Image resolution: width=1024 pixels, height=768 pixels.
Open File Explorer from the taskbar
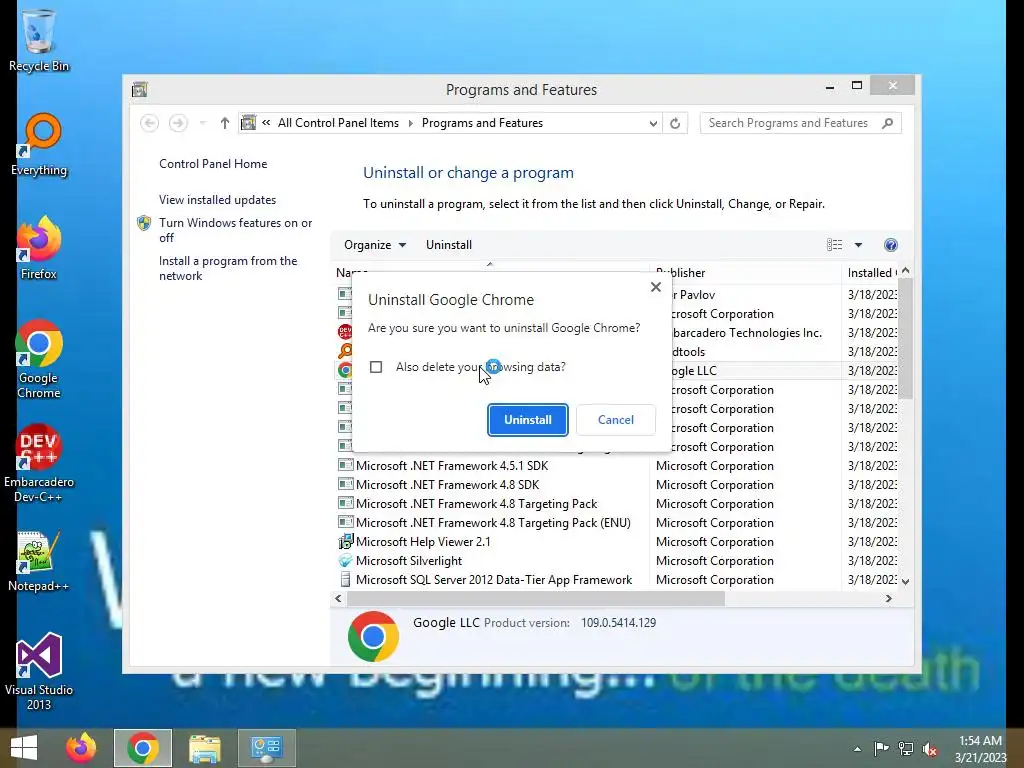[204, 748]
